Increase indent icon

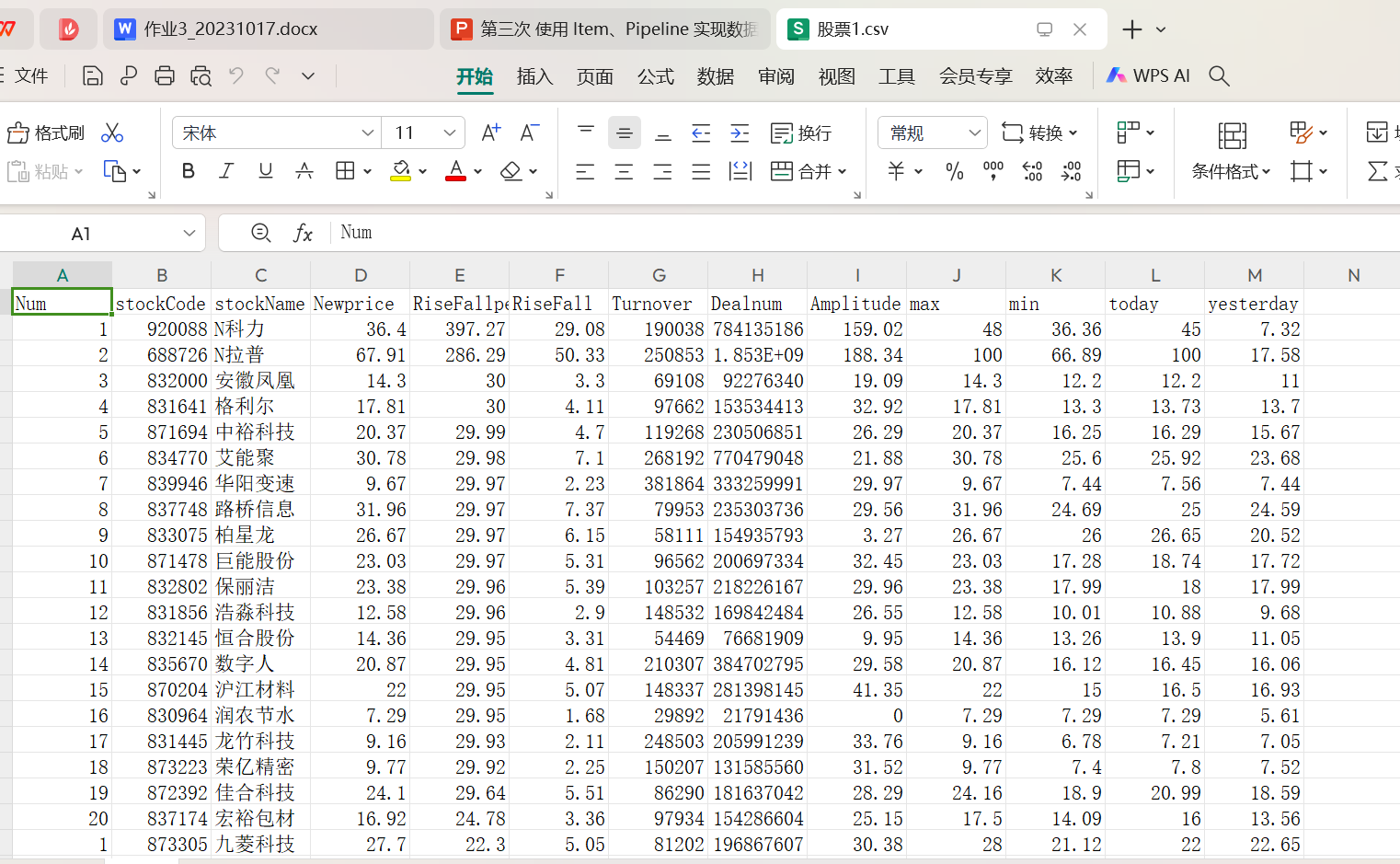point(740,133)
